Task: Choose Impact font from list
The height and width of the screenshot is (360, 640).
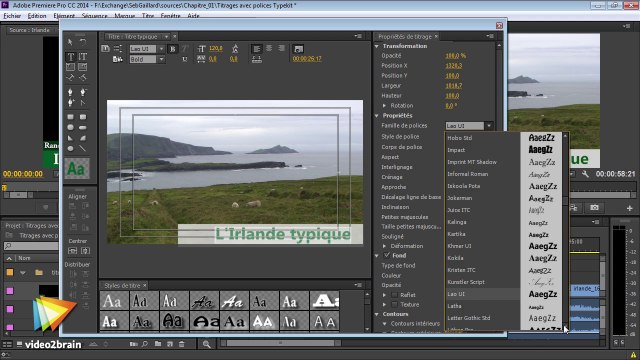Action: (456, 150)
